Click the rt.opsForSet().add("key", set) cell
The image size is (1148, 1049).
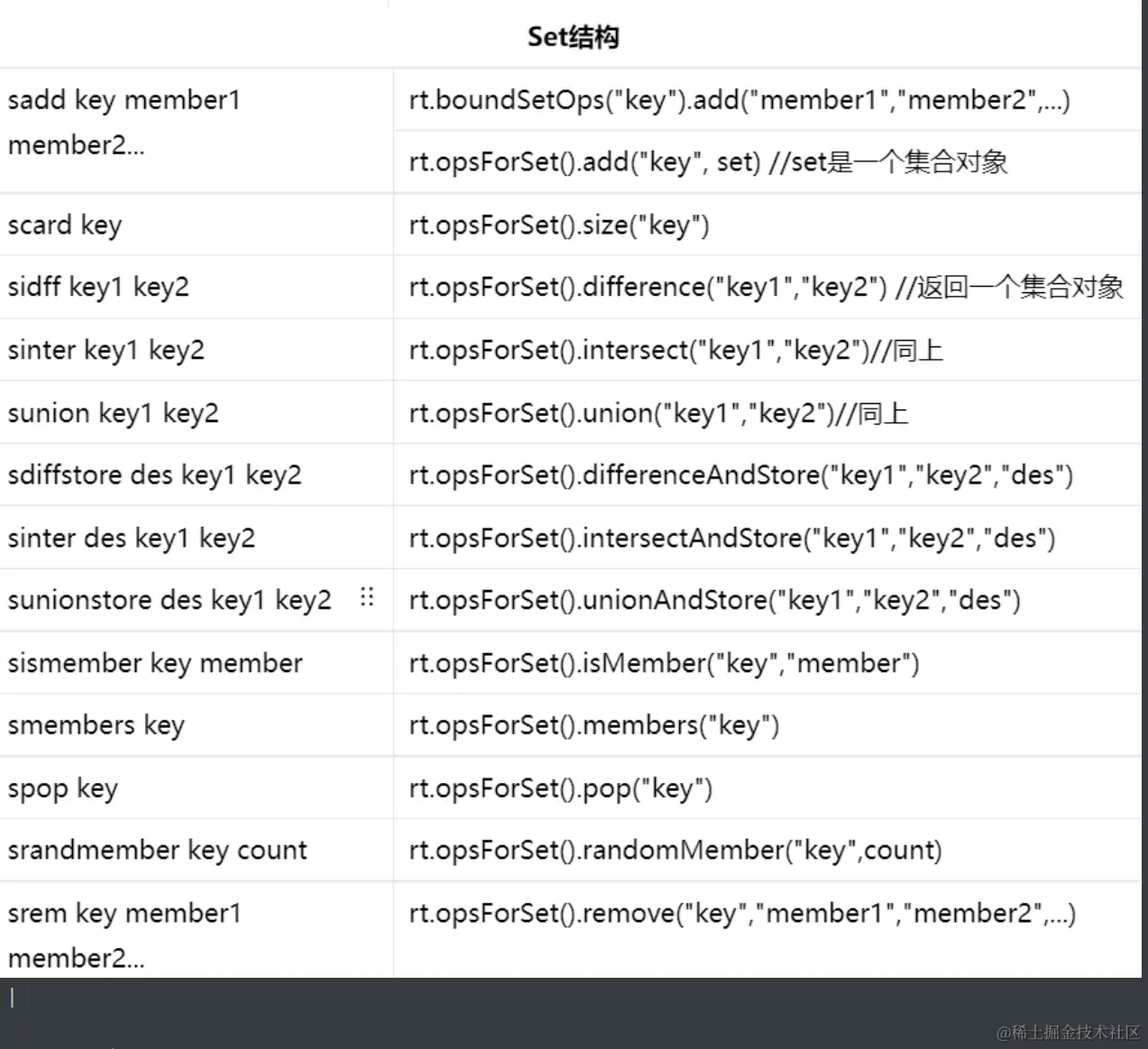[x=708, y=162]
